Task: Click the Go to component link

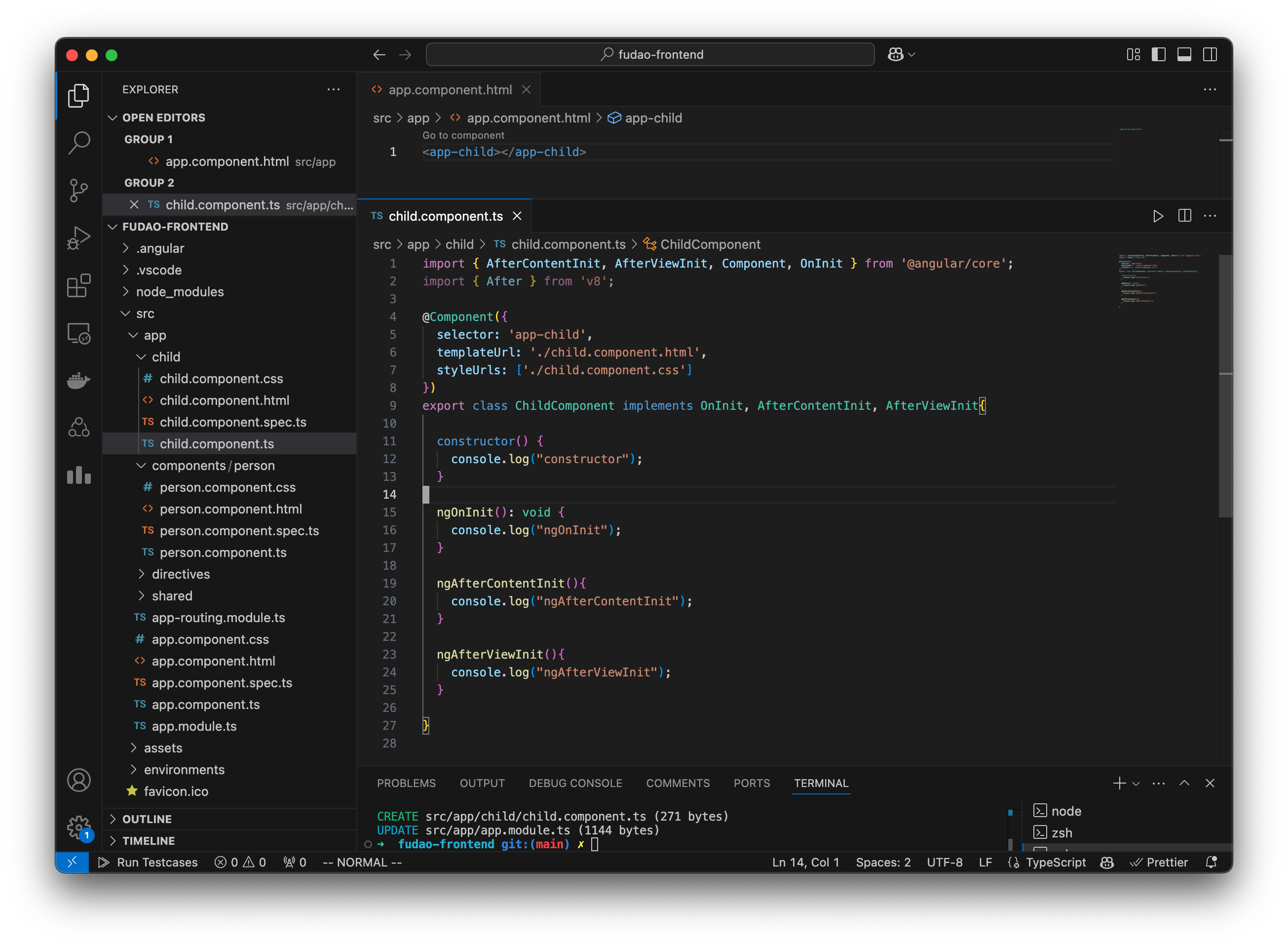Action: pos(463,135)
